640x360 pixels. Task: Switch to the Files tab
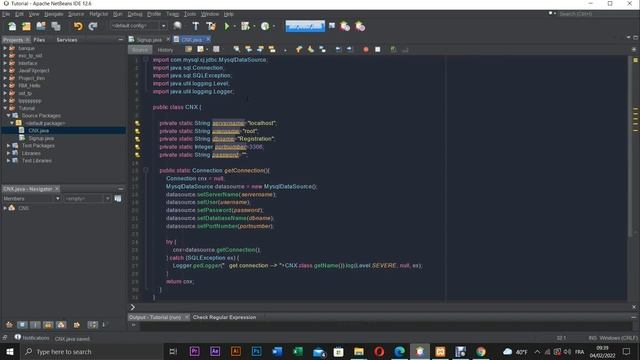click(x=39, y=40)
